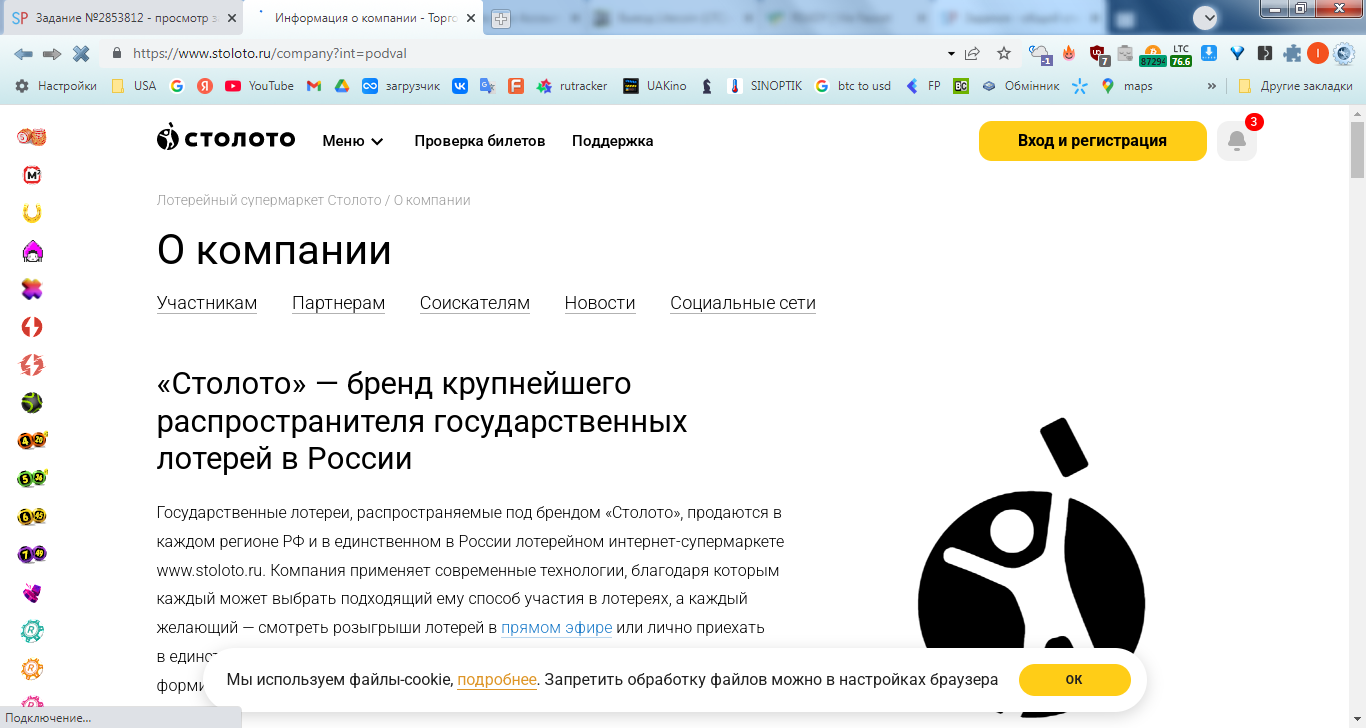The image size is (1366, 728).
Task: Open the 4 из 20 lottery icon
Action: [x=32, y=441]
